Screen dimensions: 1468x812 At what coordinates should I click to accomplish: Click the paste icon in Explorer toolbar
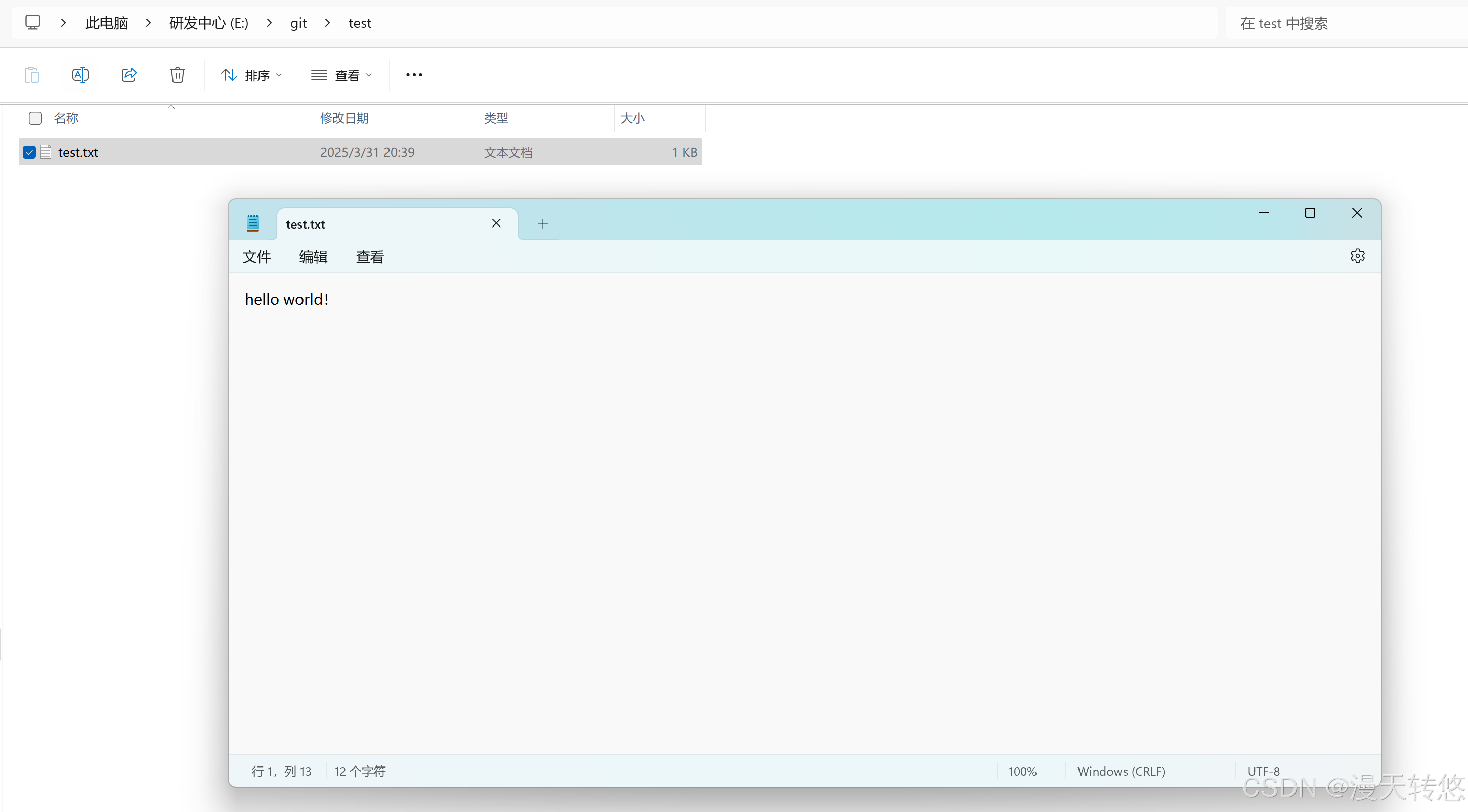tap(32, 75)
